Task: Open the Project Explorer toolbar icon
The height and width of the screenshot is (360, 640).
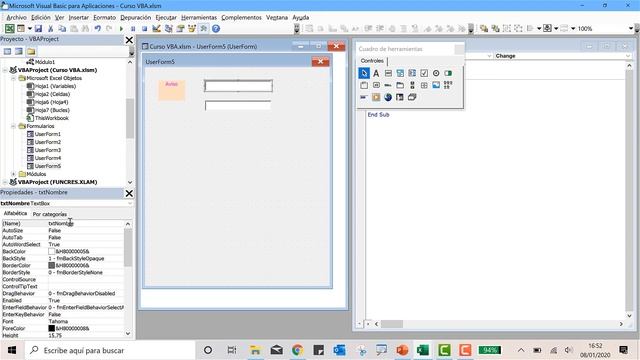Action: pos(169,29)
